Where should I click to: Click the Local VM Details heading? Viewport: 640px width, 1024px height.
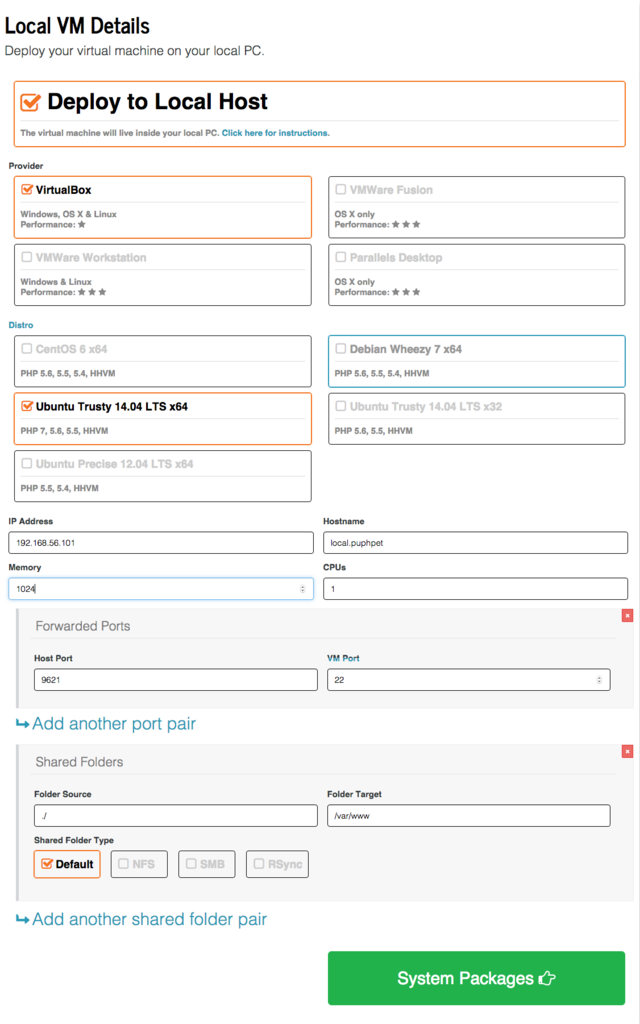77,26
